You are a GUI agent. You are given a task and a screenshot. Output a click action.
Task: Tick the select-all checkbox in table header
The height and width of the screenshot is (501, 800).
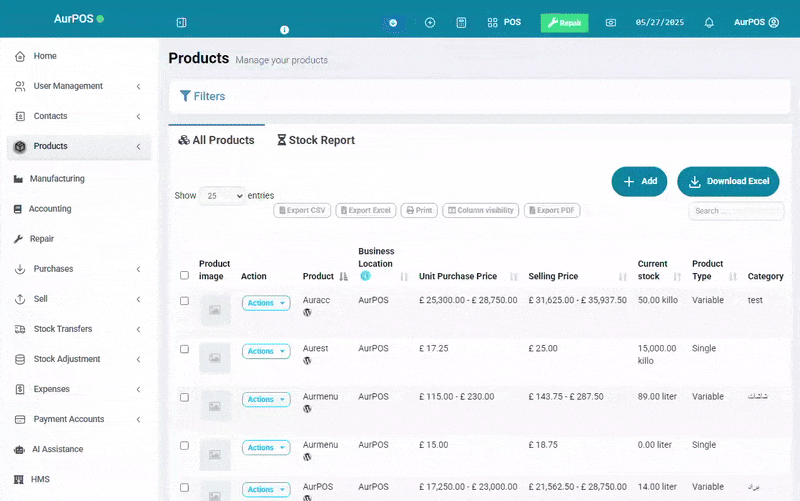pyautogui.click(x=184, y=275)
